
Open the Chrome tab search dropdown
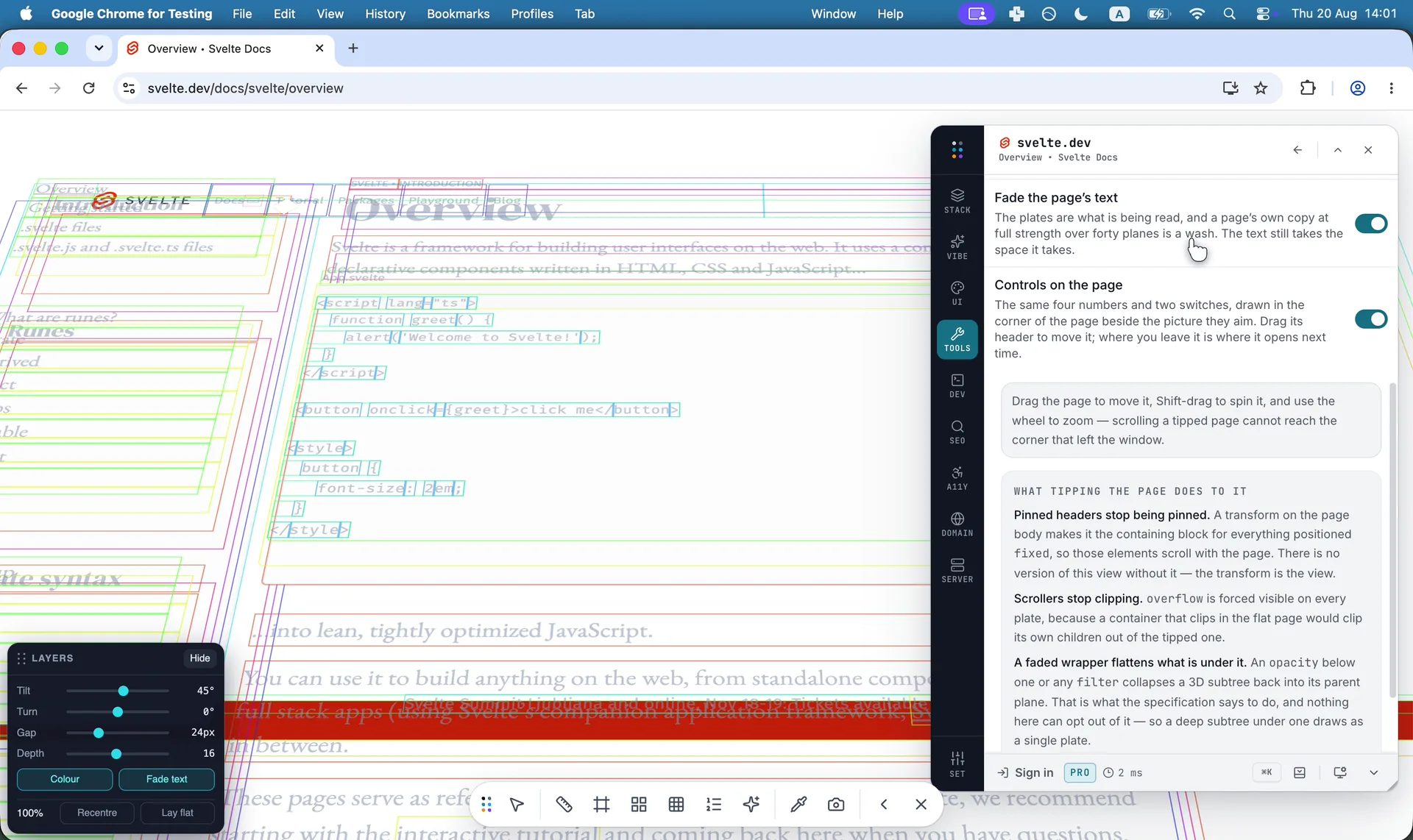pyautogui.click(x=99, y=49)
